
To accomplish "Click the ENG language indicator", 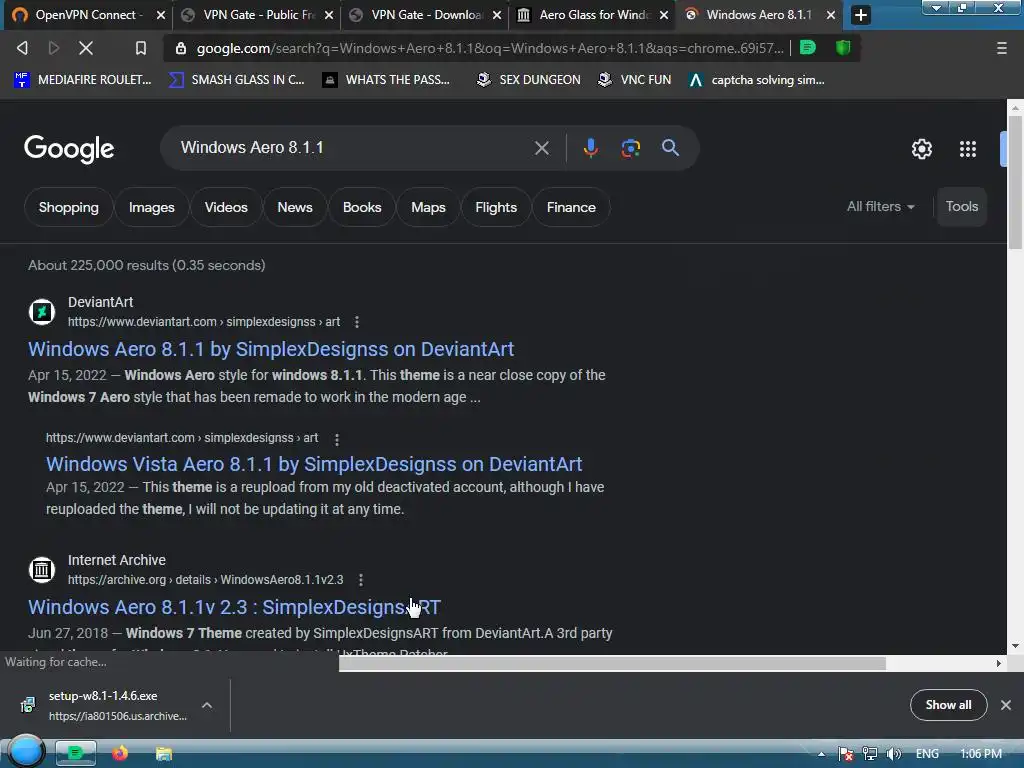I will point(927,754).
